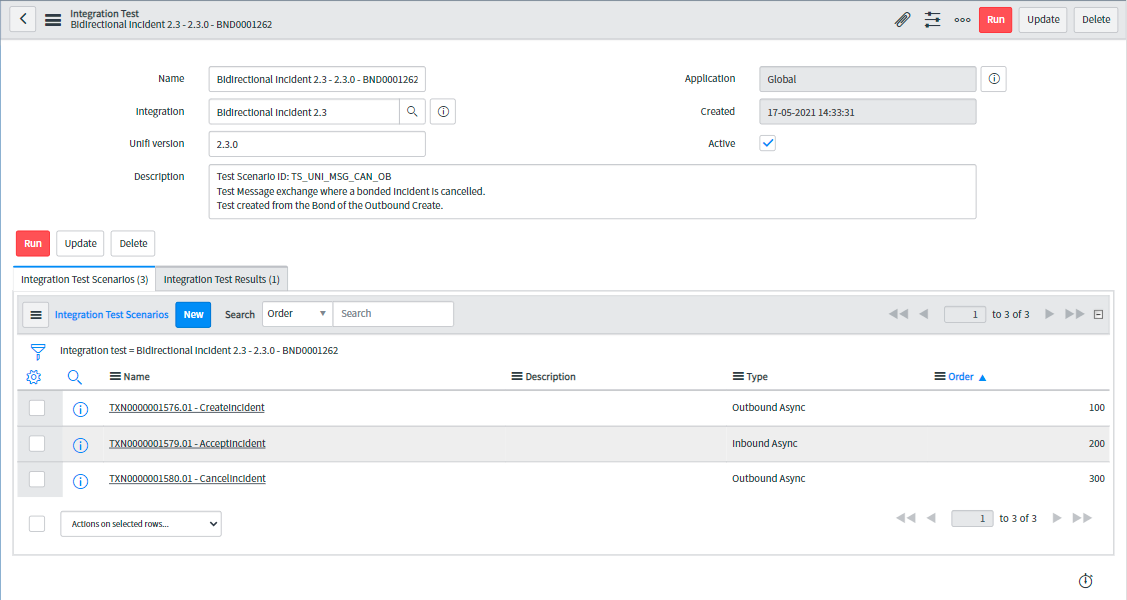Uncheck the Active checkbox
Screen dimensions: 1127x600
[x=768, y=144]
